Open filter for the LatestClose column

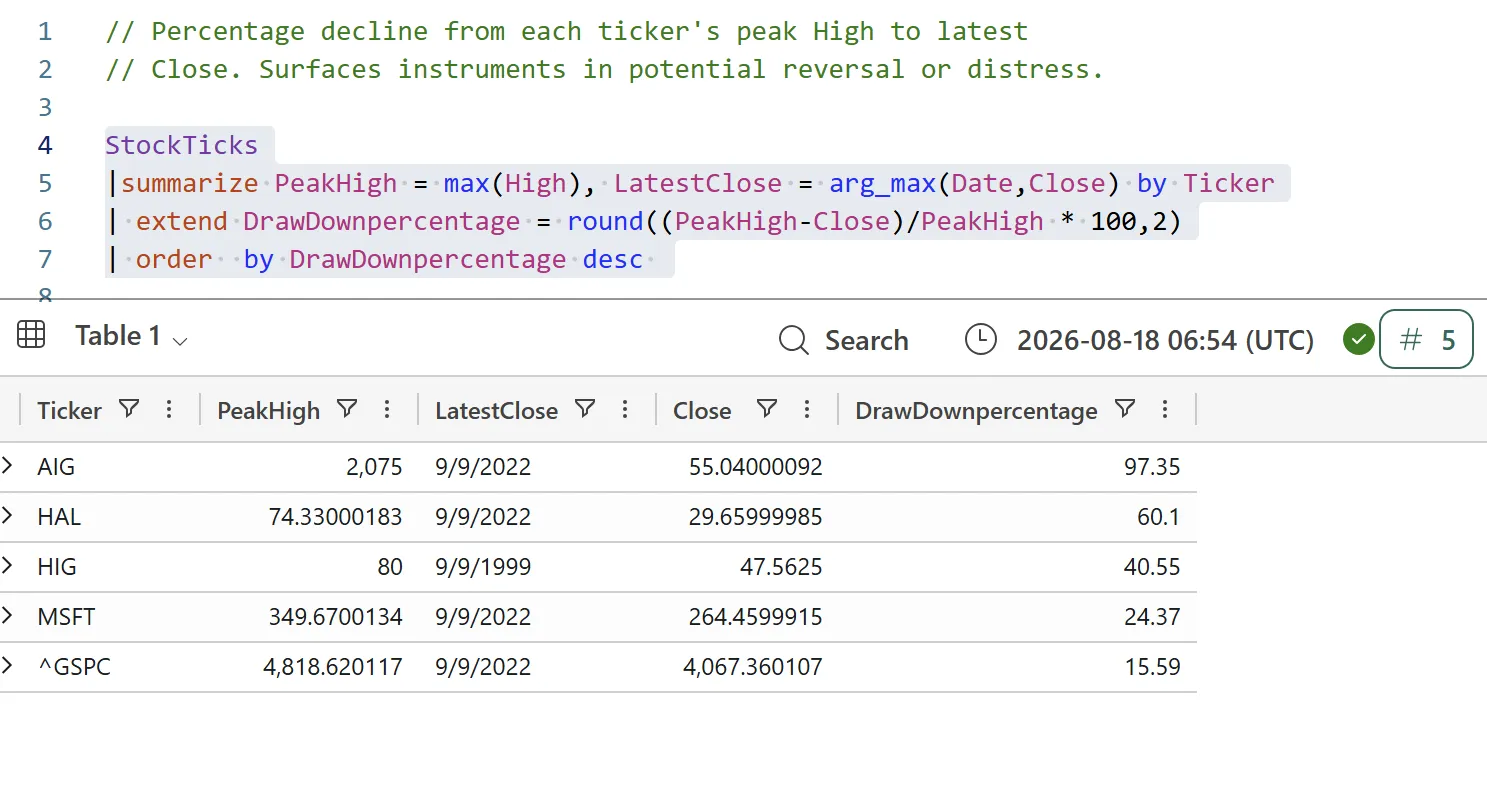pos(585,409)
